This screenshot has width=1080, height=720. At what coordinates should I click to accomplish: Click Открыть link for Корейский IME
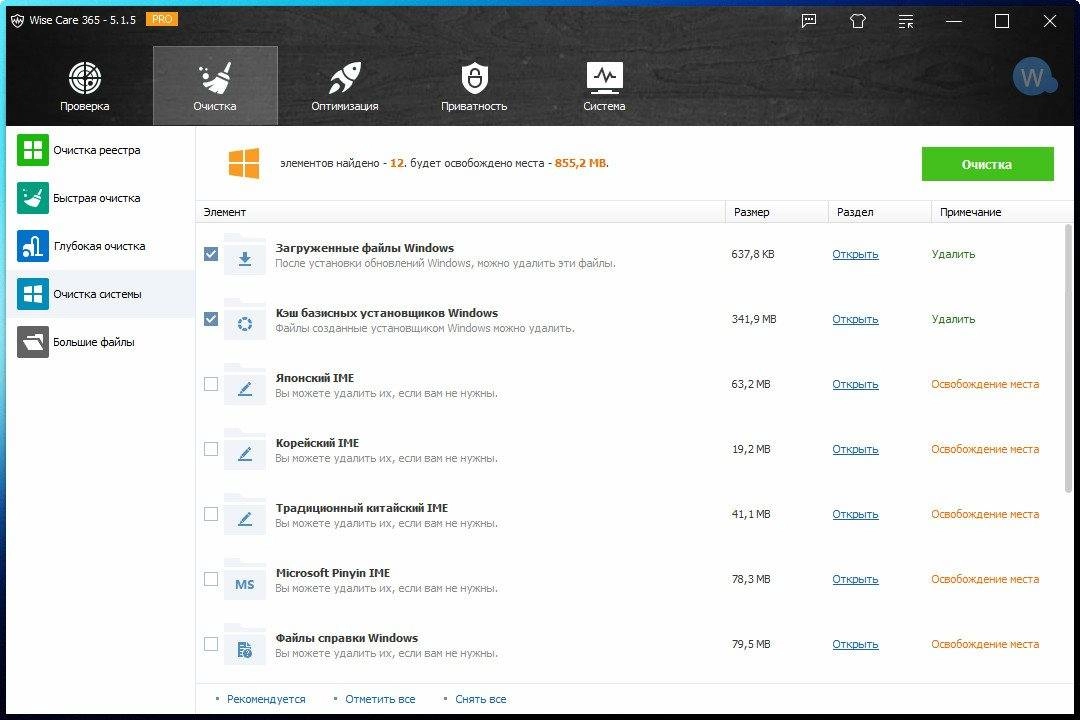(x=855, y=449)
